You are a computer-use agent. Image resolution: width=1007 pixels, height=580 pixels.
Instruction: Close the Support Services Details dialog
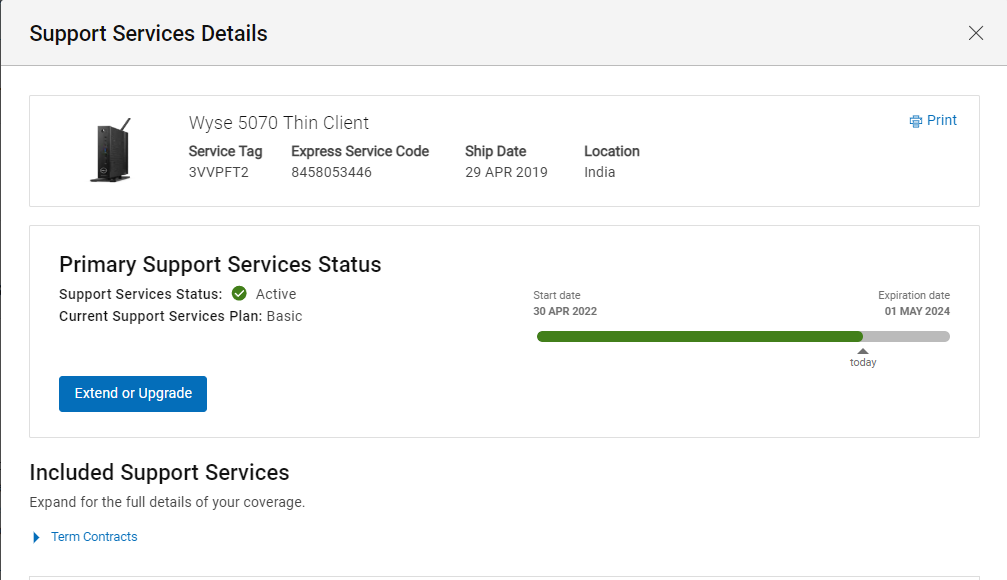pos(976,33)
